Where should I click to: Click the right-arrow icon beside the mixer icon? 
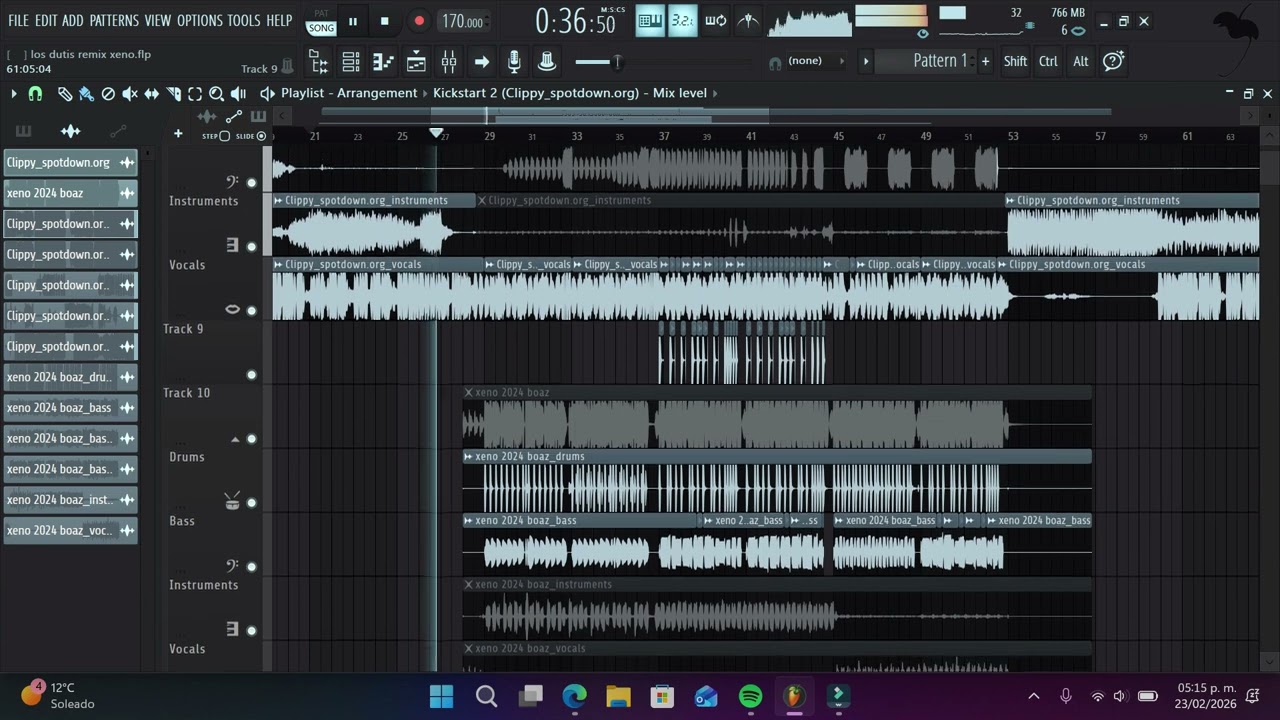coord(481,62)
